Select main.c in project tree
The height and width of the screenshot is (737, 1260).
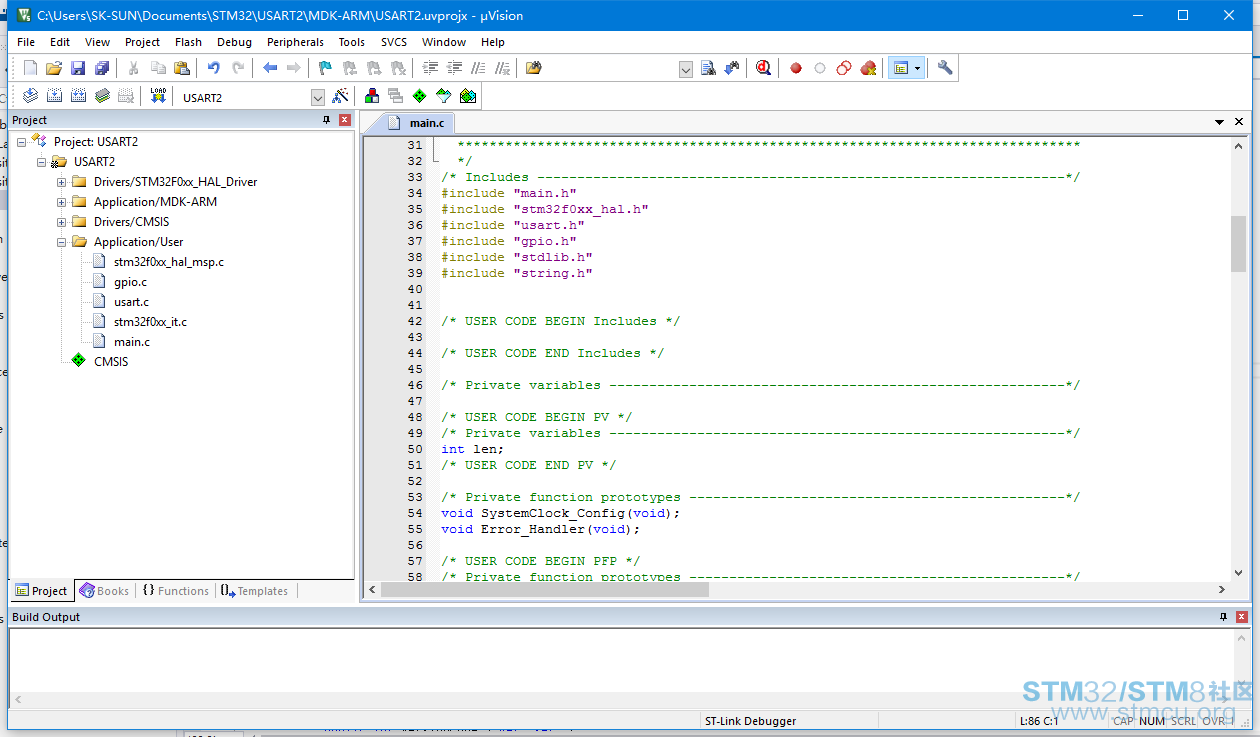point(132,342)
